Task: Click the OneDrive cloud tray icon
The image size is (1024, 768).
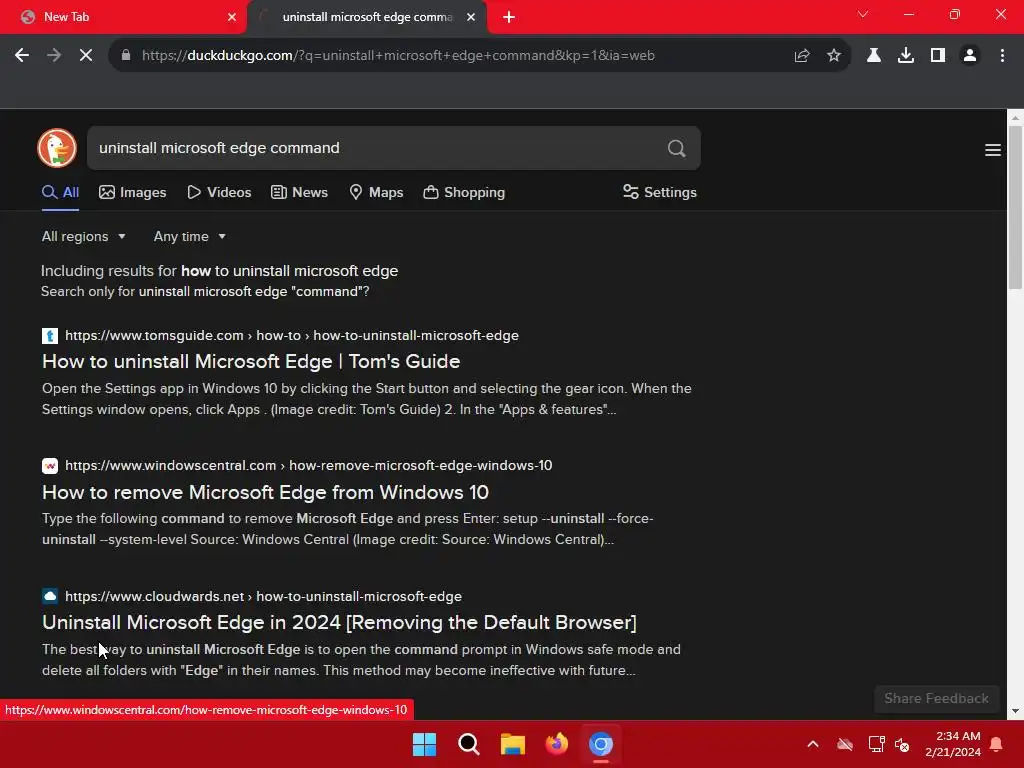Action: click(x=845, y=744)
